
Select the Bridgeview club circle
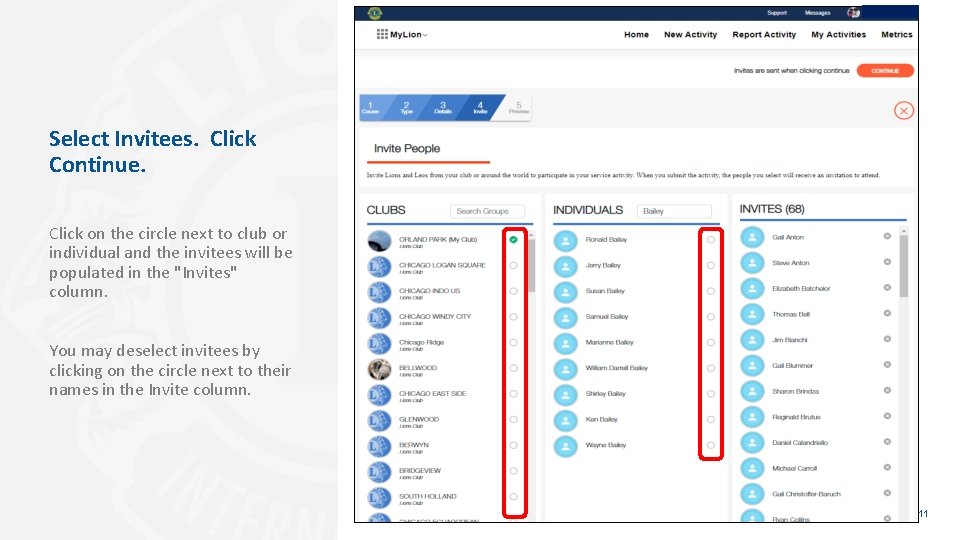[513, 471]
